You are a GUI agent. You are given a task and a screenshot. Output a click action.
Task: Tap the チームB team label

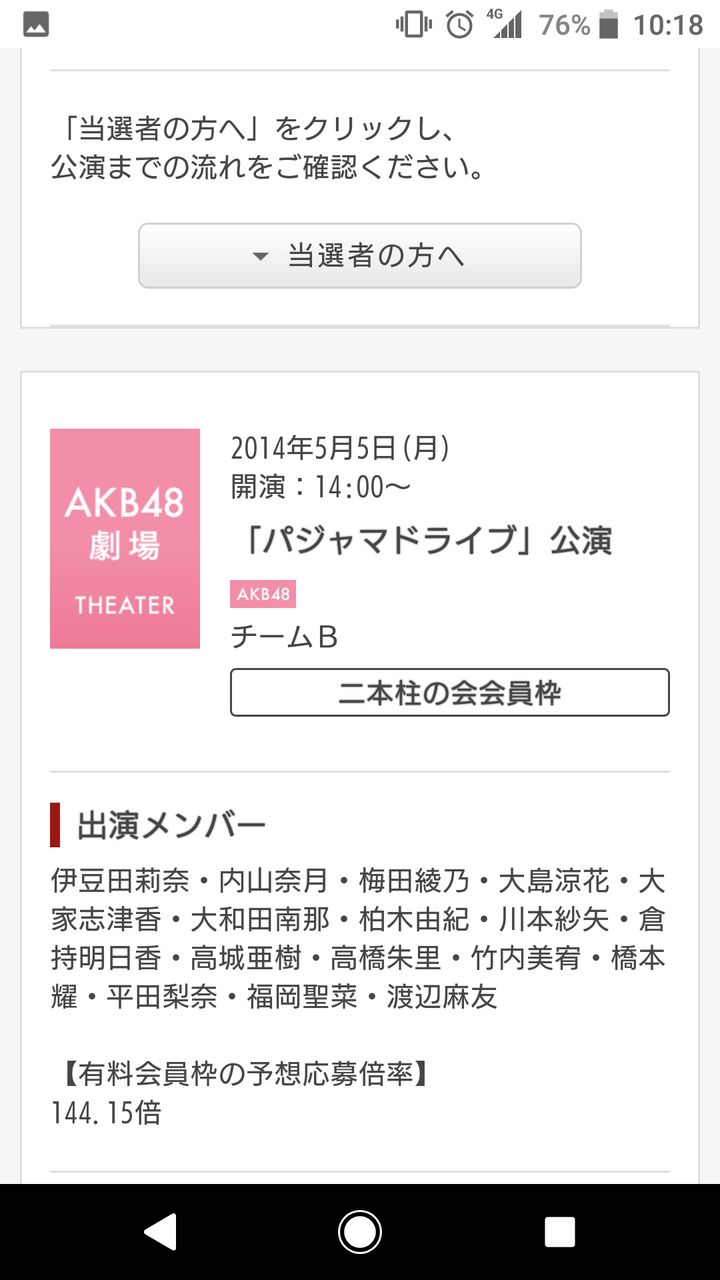284,637
